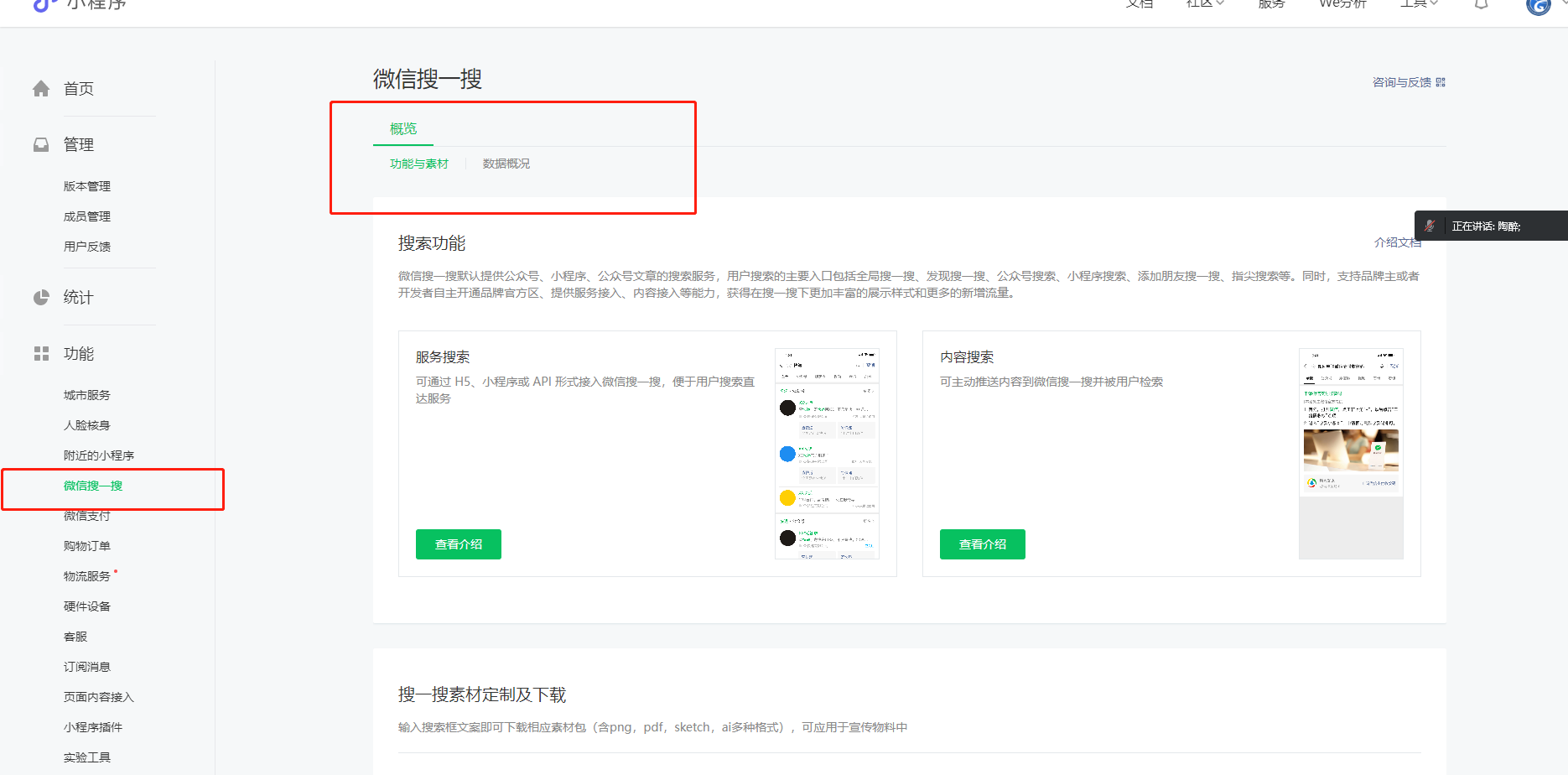
Task: Expand the 工具 dropdown in the header
Action: pos(1419,3)
